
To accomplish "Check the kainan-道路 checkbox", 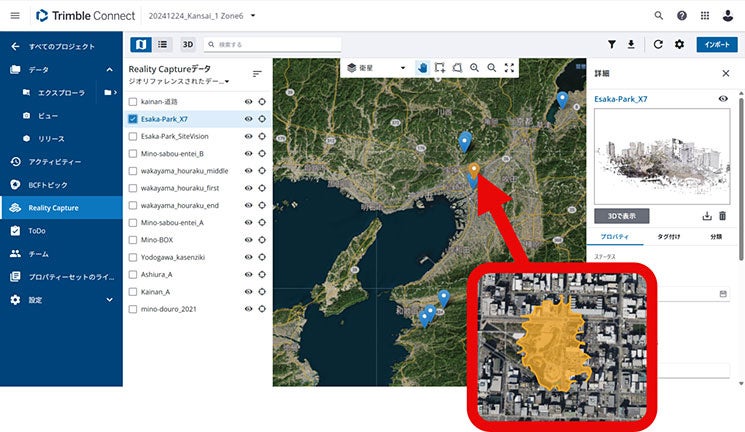I will pyautogui.click(x=133, y=102).
